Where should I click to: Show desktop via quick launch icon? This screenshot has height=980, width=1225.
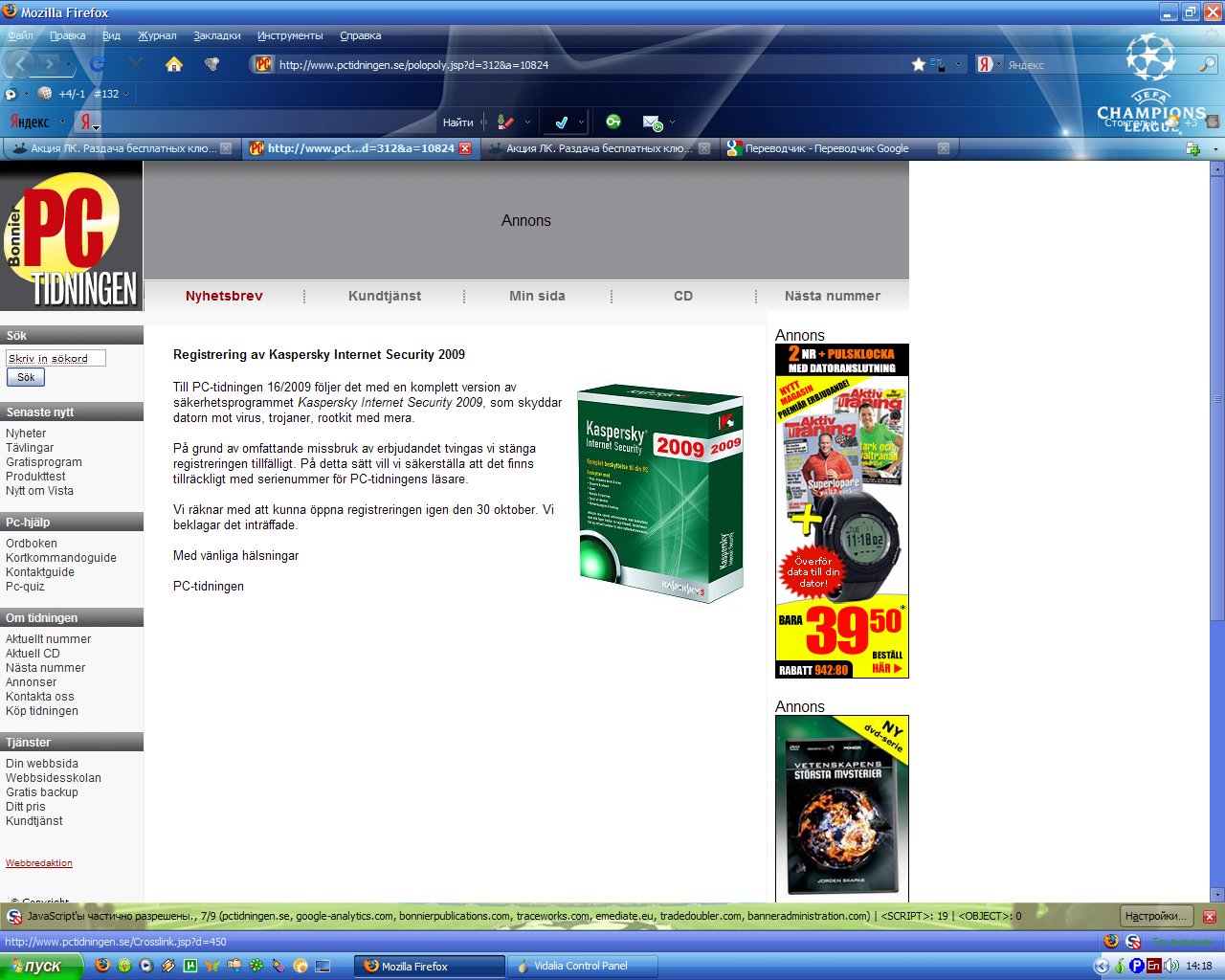323,966
